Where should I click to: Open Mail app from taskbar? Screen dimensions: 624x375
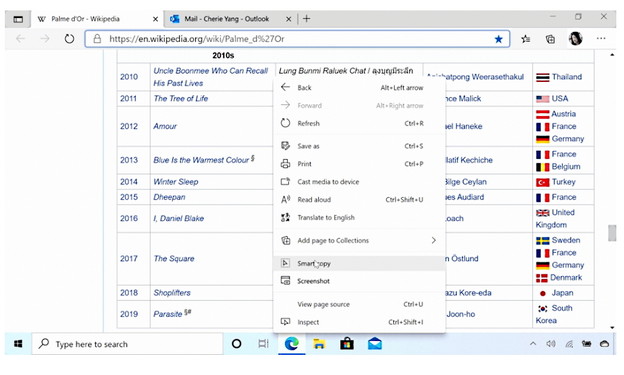[x=374, y=344]
